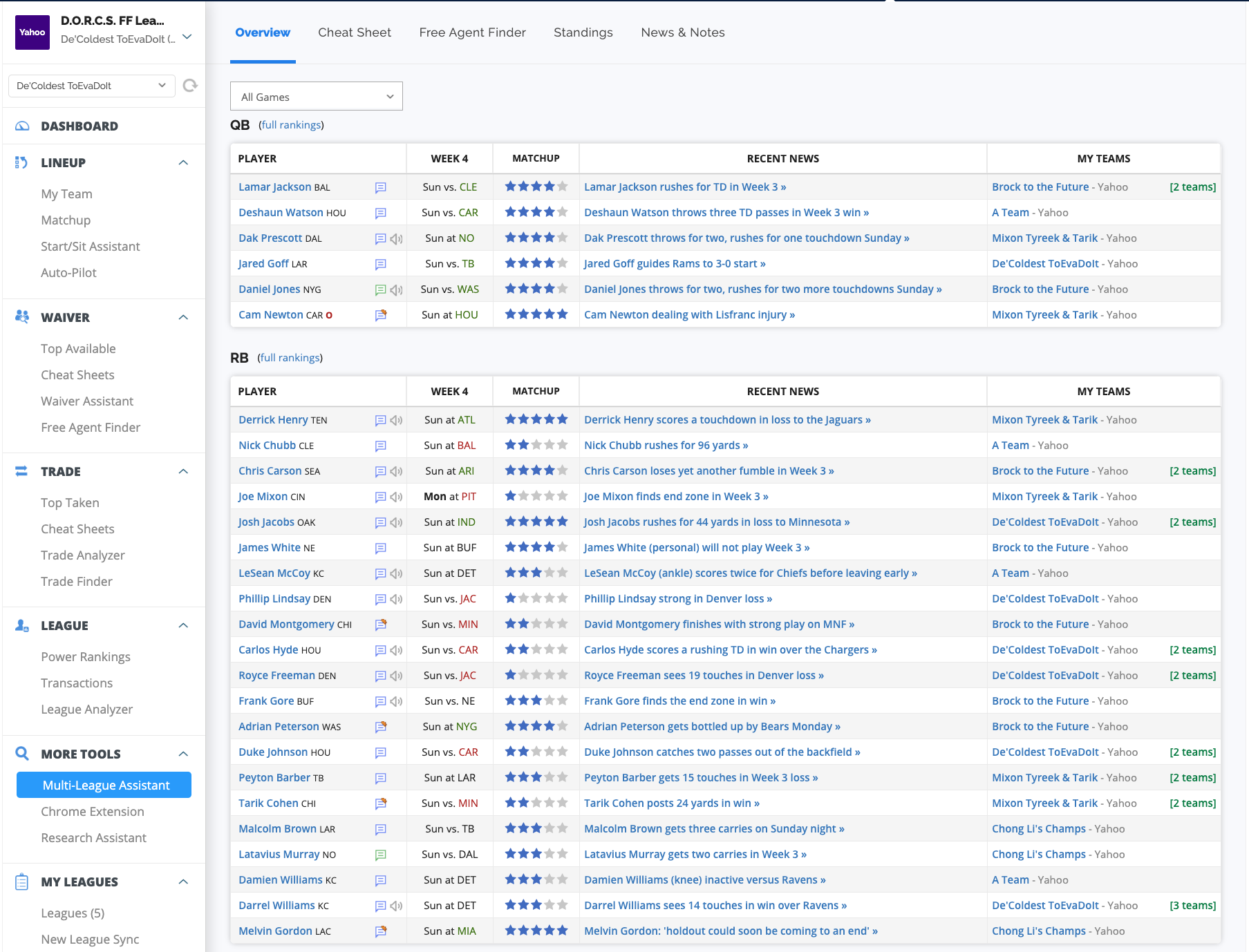The image size is (1249, 952).
Task: Click the DASHBOARD heading
Action: tap(79, 126)
